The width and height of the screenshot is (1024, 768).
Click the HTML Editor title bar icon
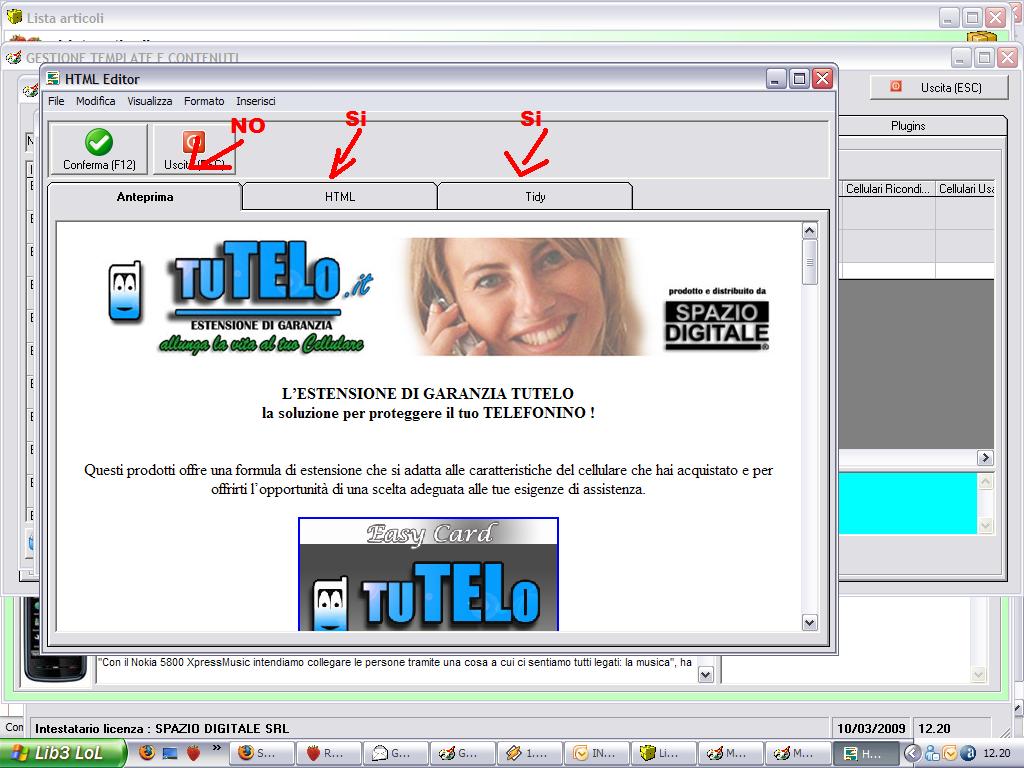coord(54,79)
